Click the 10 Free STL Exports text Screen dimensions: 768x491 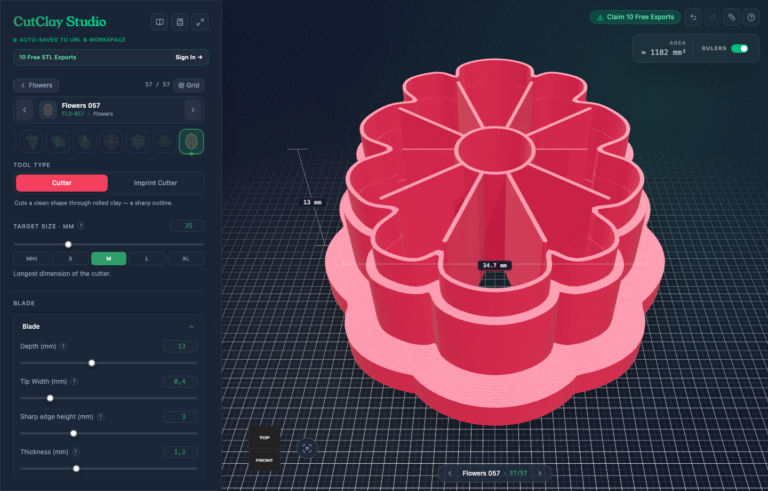[x=48, y=57]
